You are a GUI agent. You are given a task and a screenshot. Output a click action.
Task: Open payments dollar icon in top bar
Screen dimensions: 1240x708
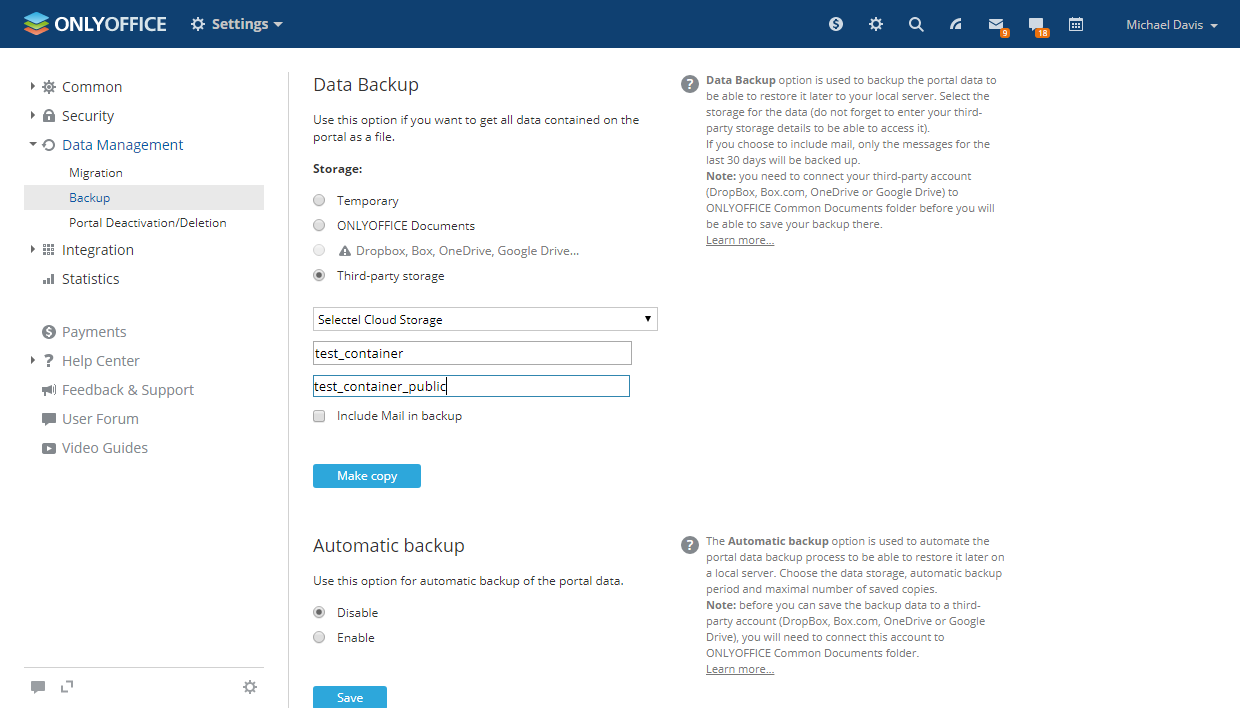pos(836,24)
